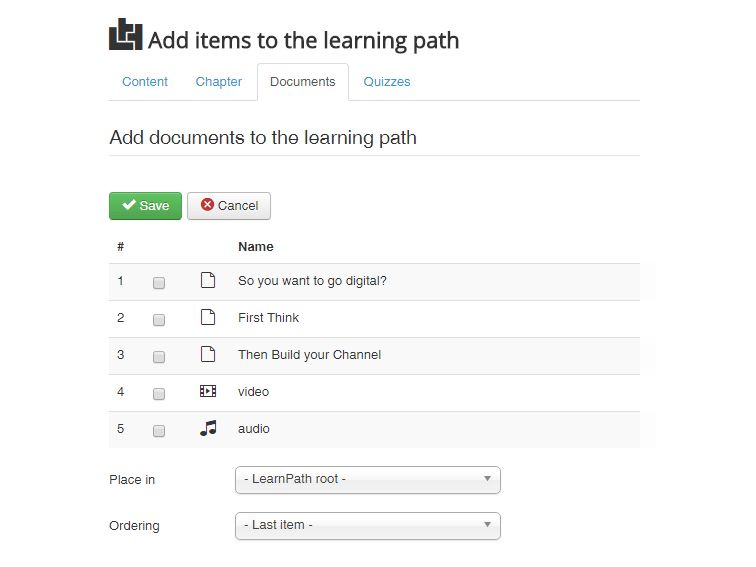Go to the Content tab
This screenshot has height=567, width=756.
point(145,82)
